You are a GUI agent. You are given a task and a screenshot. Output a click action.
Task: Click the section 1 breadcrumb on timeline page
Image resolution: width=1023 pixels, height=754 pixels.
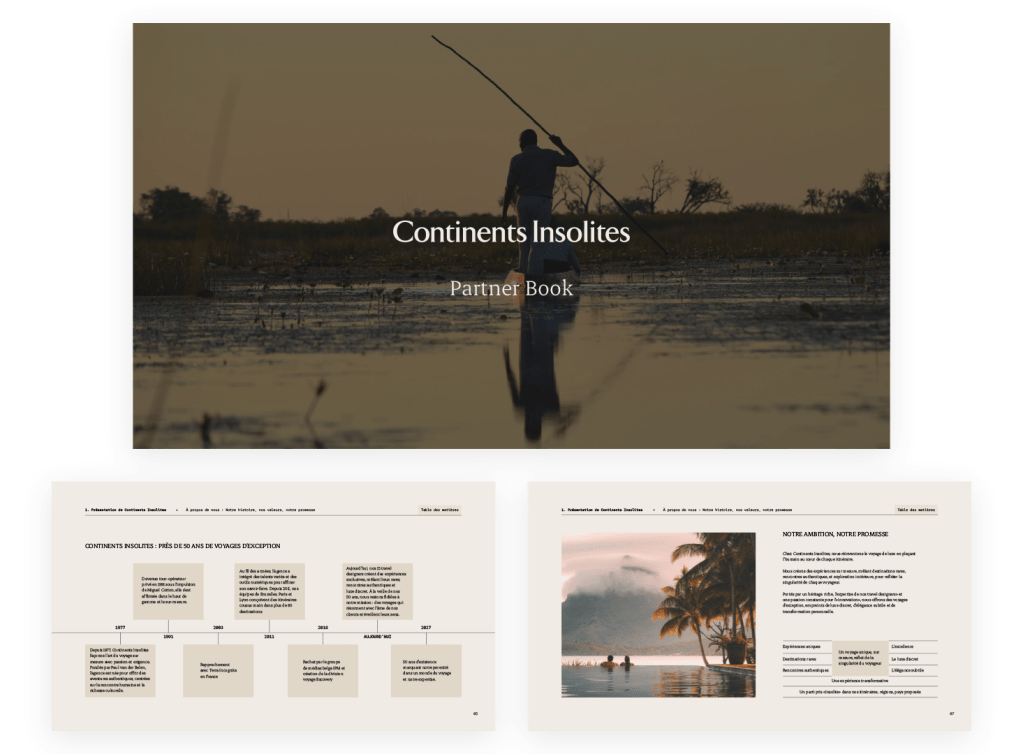point(126,509)
